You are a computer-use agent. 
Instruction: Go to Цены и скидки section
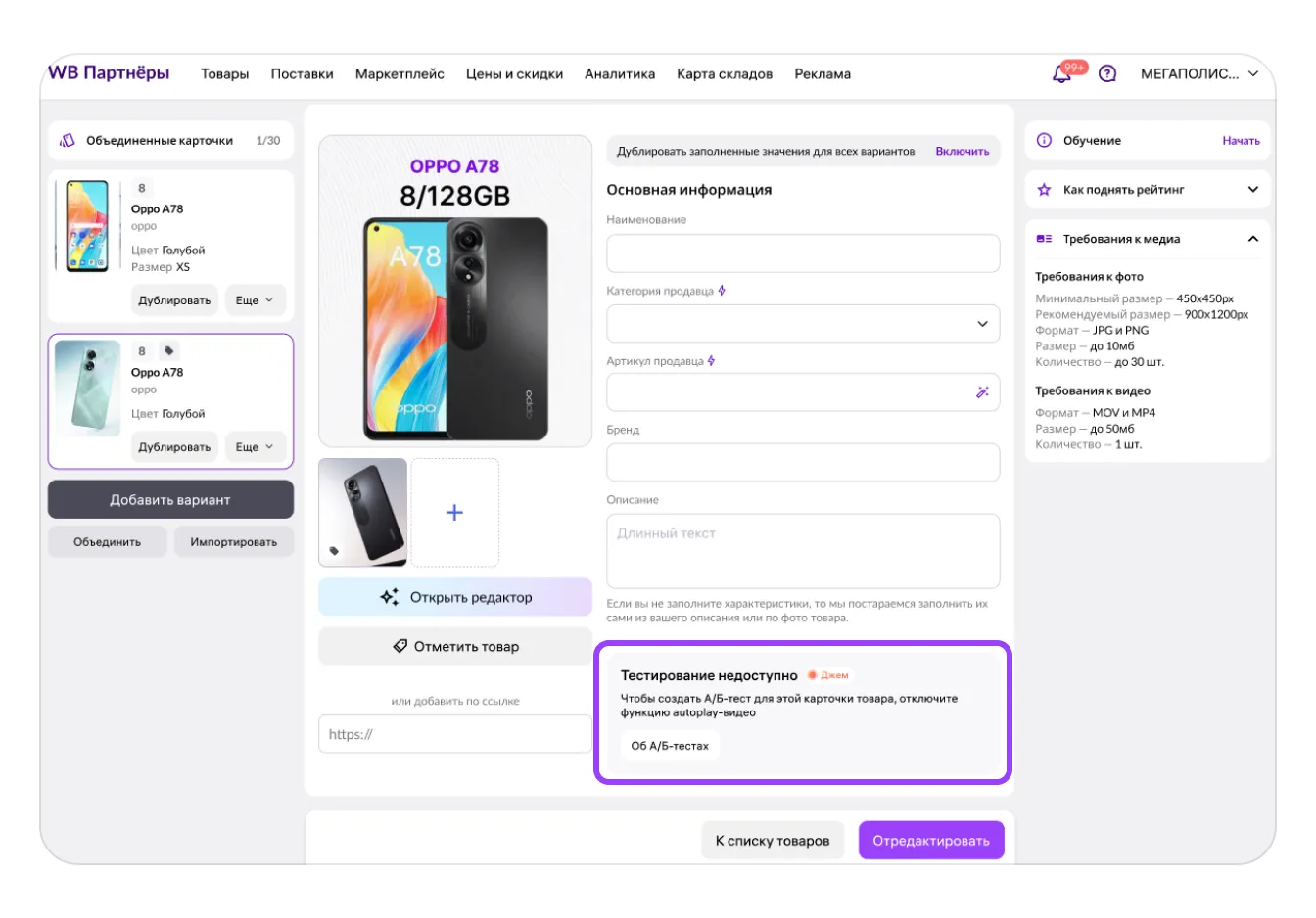click(514, 74)
